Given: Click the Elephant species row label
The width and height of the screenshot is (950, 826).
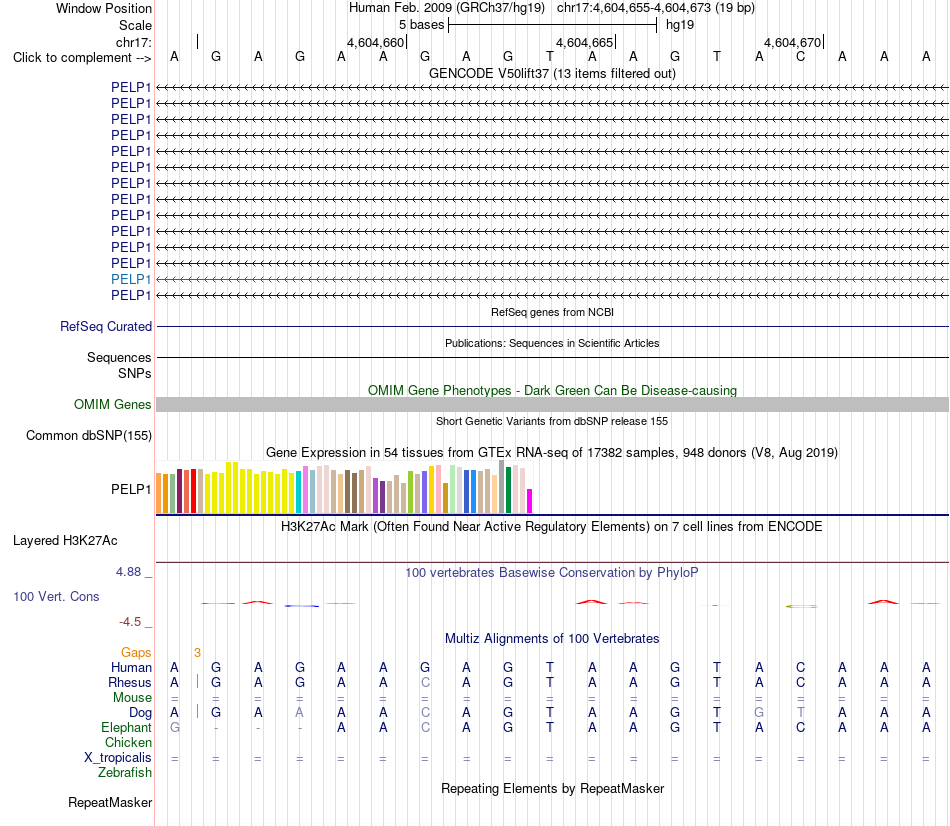Looking at the screenshot, I should [x=126, y=727].
